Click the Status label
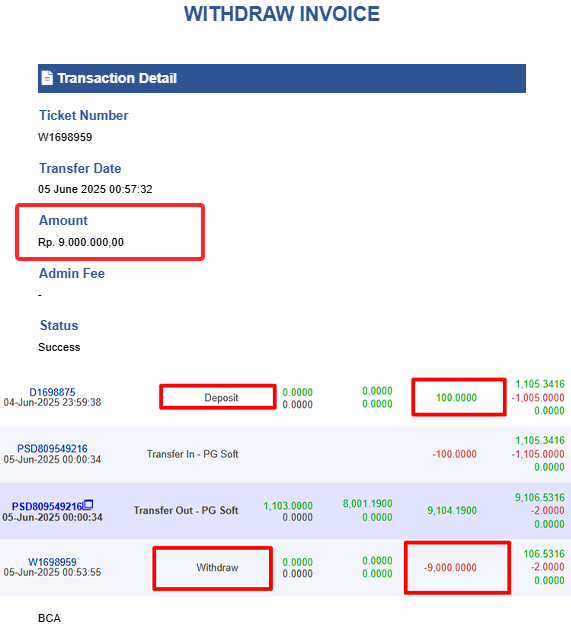The width and height of the screenshot is (571, 631). click(59, 326)
